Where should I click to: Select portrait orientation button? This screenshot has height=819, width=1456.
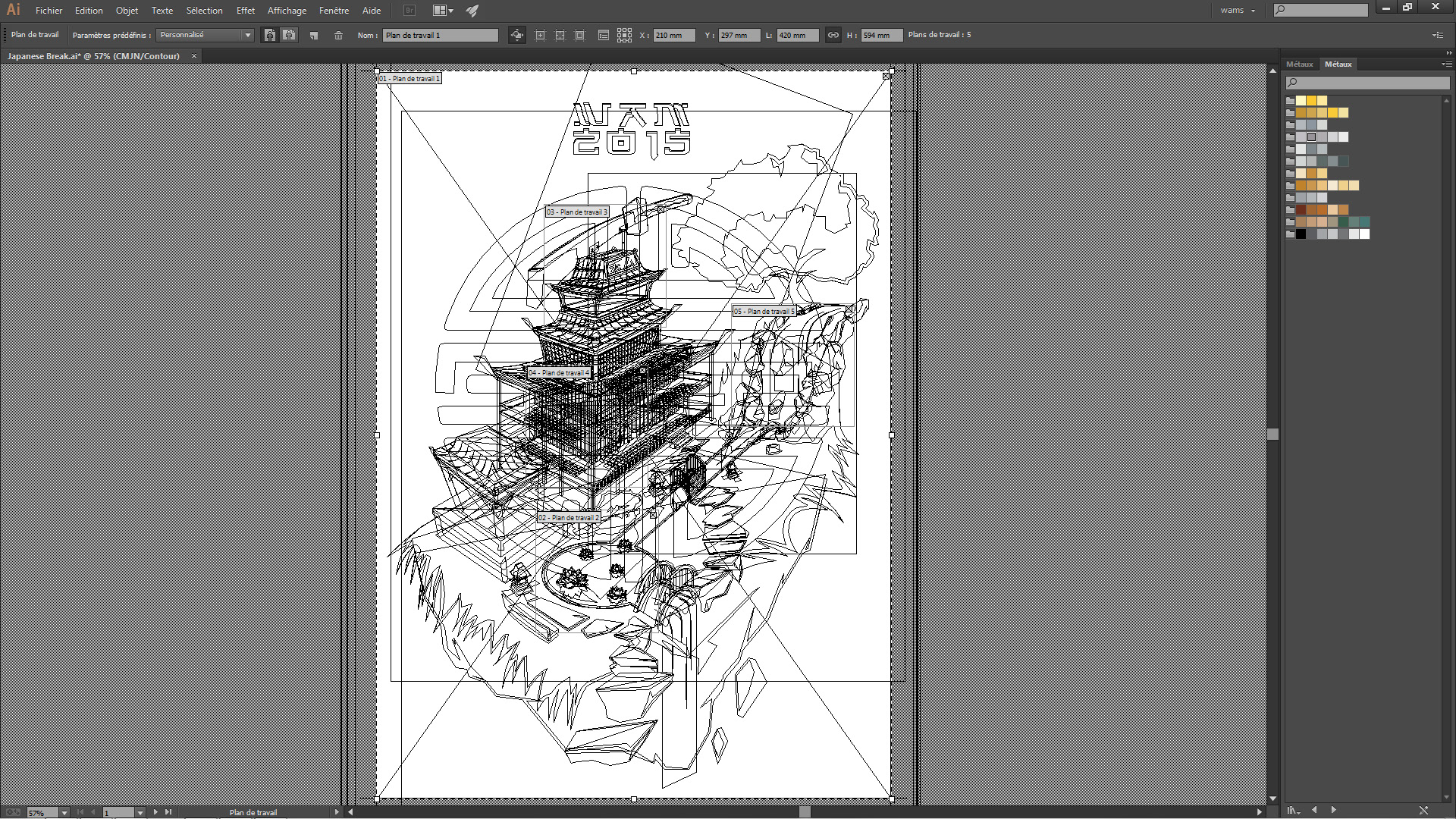(269, 35)
